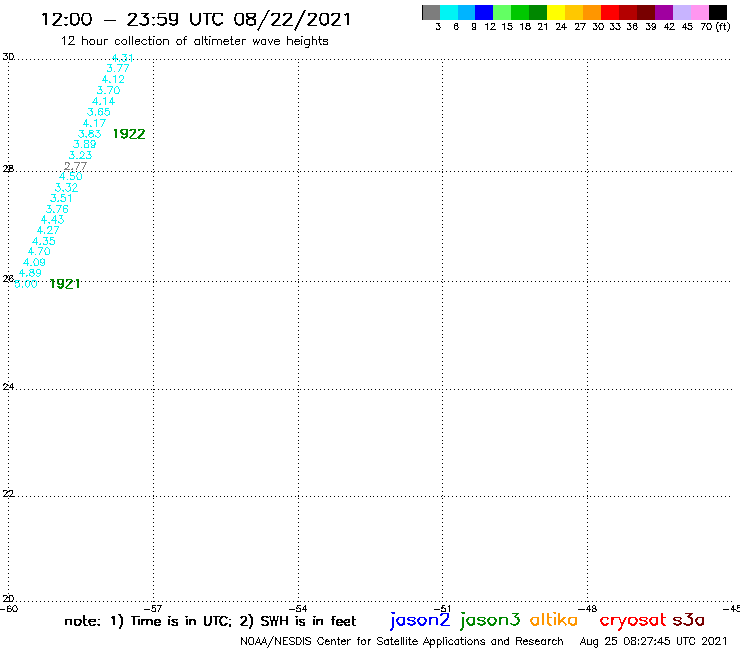The width and height of the screenshot is (740, 650).
Task: Click the longitude -51 axis label
Action: tap(442, 609)
